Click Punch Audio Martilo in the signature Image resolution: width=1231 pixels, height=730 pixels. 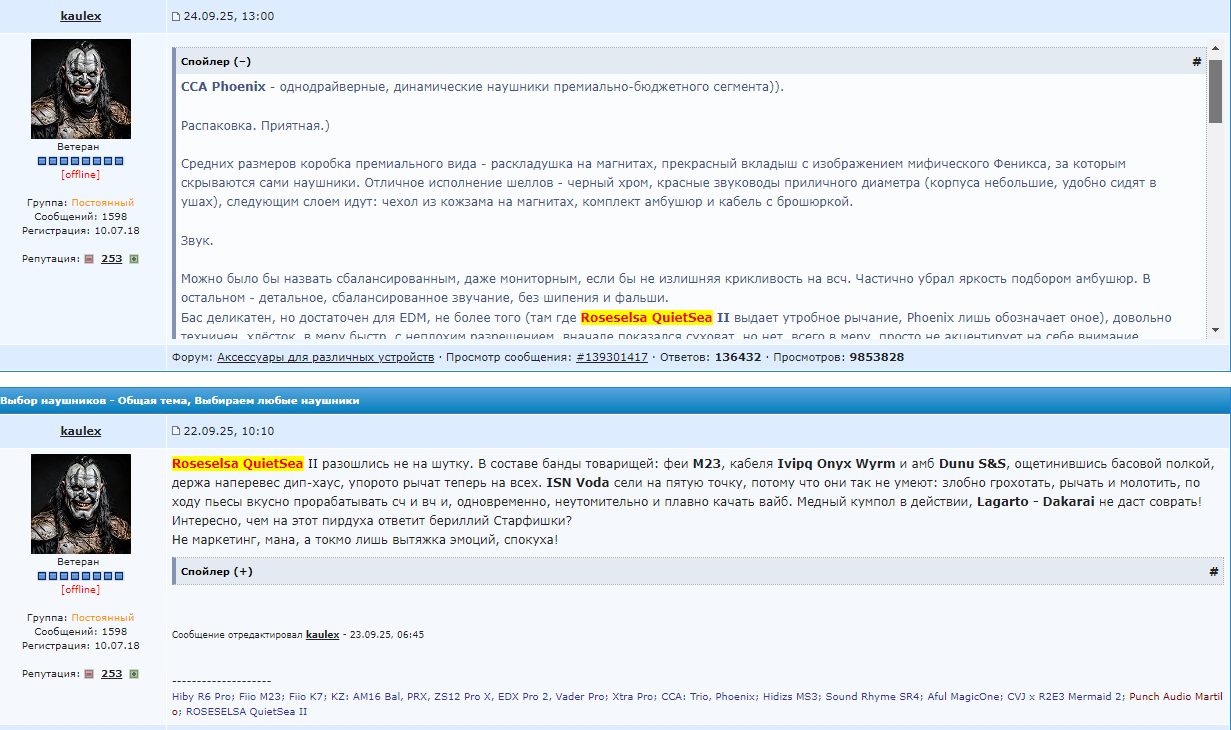[x=1175, y=696]
